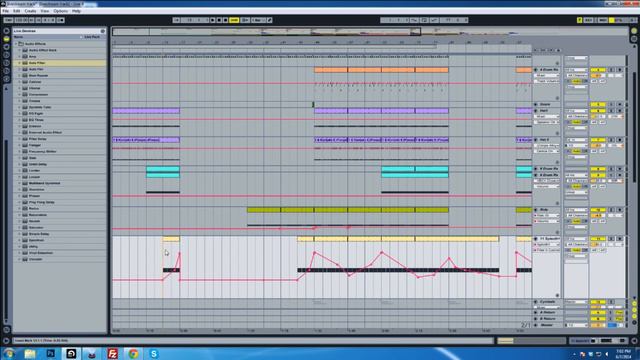Open File Browser 1 icon in sidebar

point(7,55)
